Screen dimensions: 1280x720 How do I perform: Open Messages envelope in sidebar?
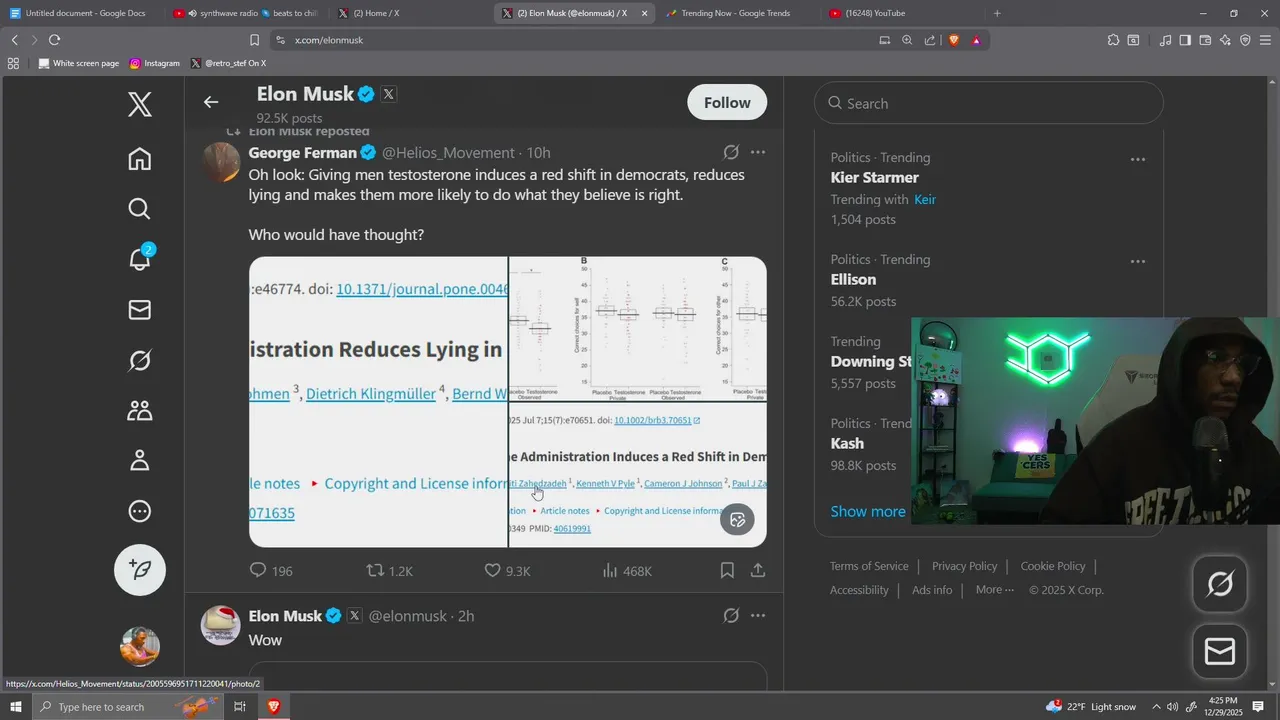tap(140, 310)
